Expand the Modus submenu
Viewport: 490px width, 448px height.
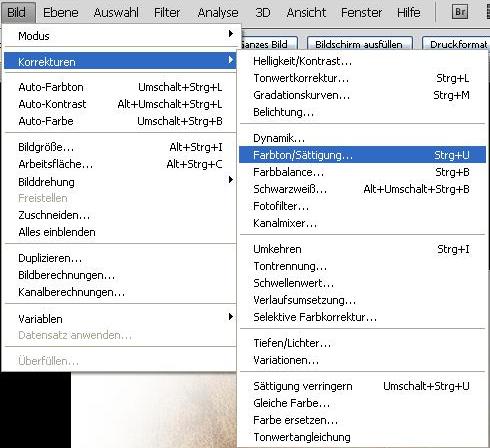tap(120, 35)
